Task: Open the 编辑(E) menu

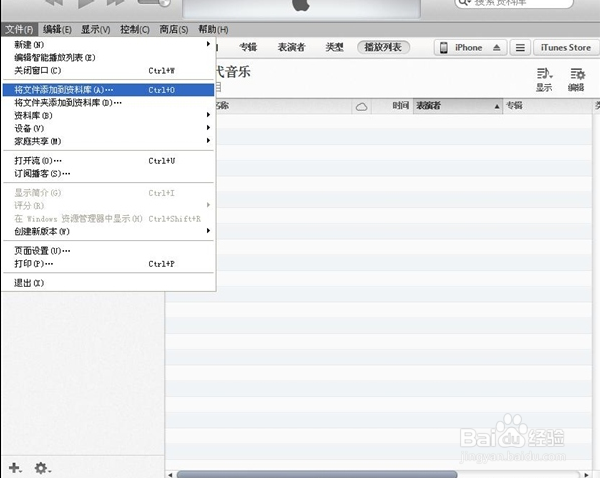Action: click(x=57, y=29)
